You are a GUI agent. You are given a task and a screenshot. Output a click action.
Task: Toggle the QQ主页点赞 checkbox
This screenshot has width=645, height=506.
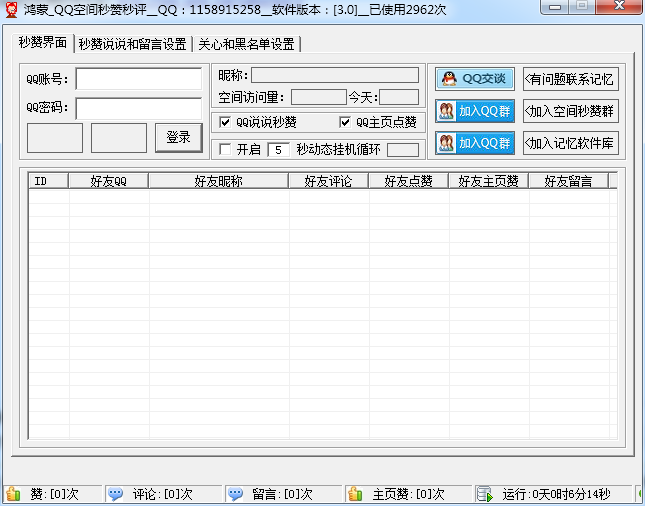pyautogui.click(x=346, y=122)
